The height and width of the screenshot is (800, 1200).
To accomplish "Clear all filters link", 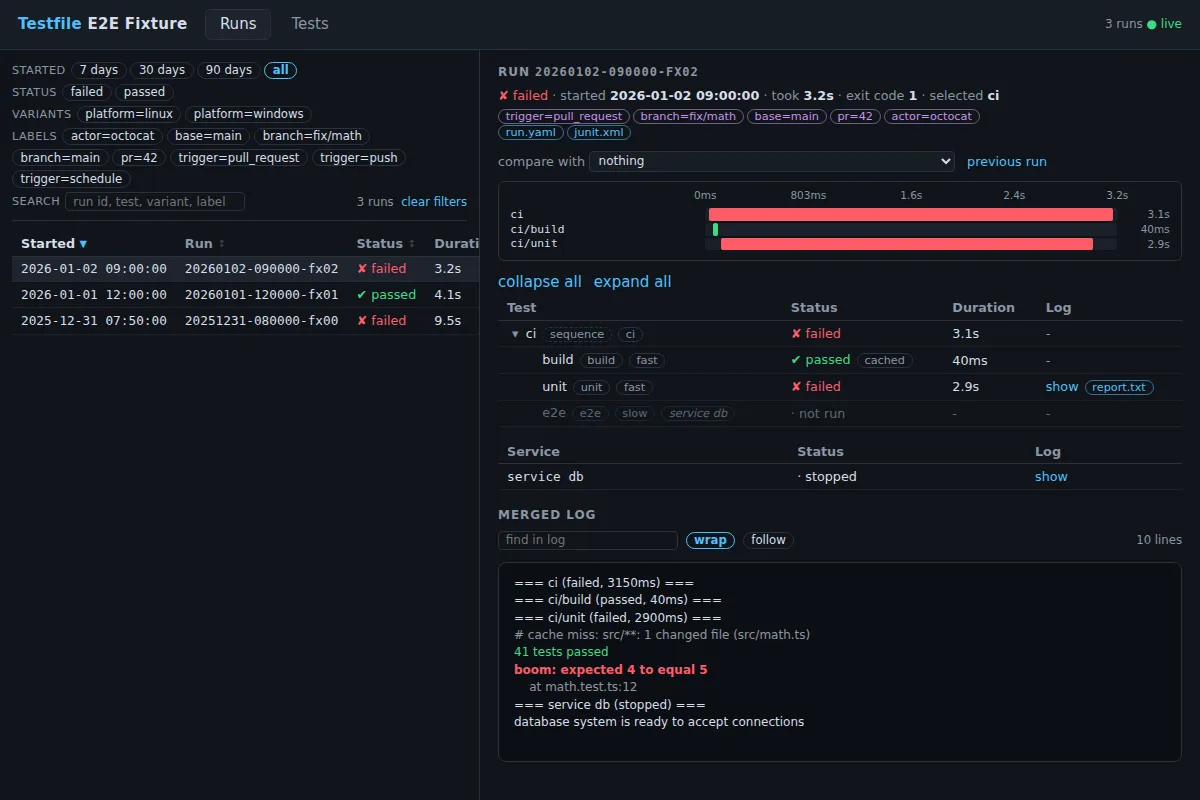I will point(434,202).
